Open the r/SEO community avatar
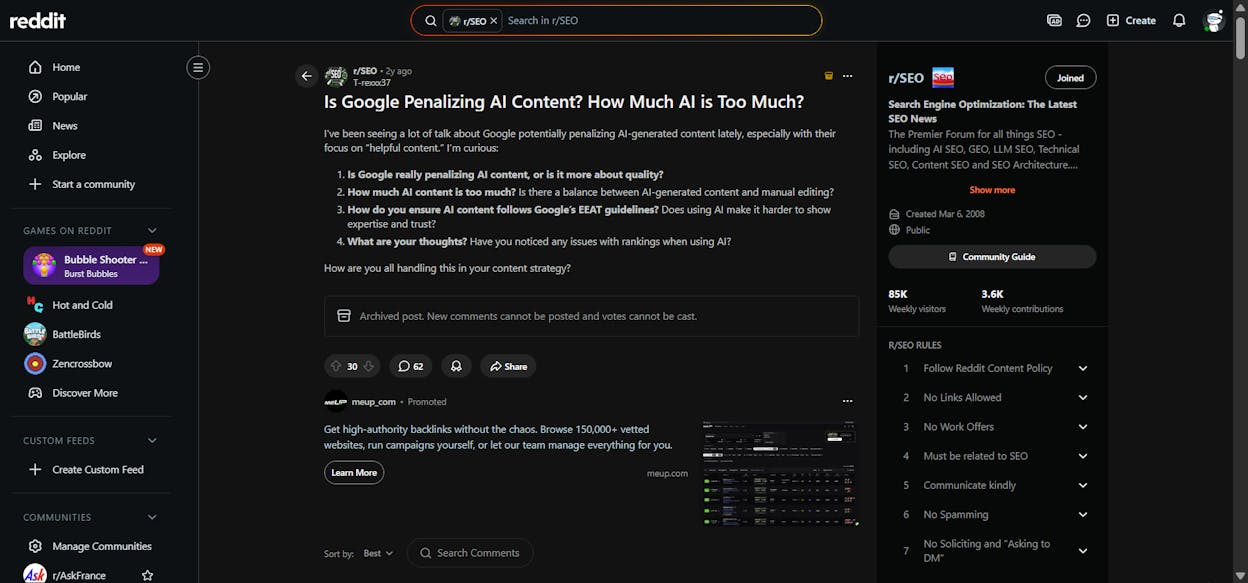The width and height of the screenshot is (1248, 583). pyautogui.click(x=336, y=76)
